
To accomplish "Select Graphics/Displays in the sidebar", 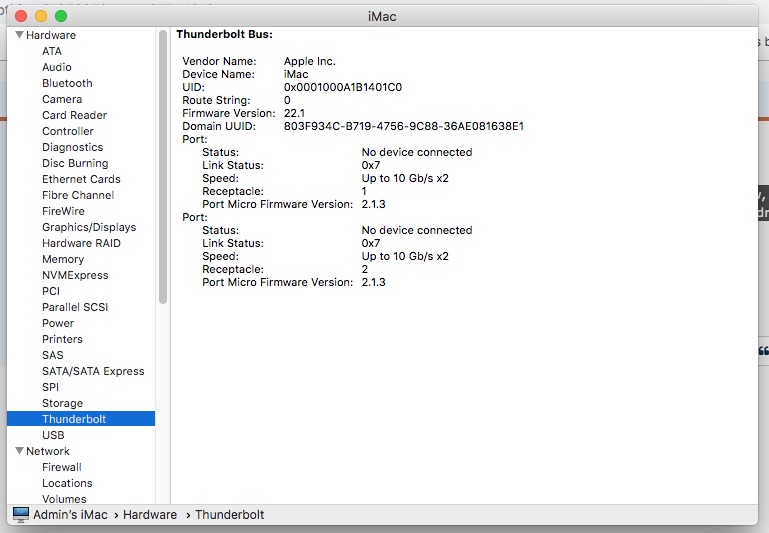I will point(89,227).
